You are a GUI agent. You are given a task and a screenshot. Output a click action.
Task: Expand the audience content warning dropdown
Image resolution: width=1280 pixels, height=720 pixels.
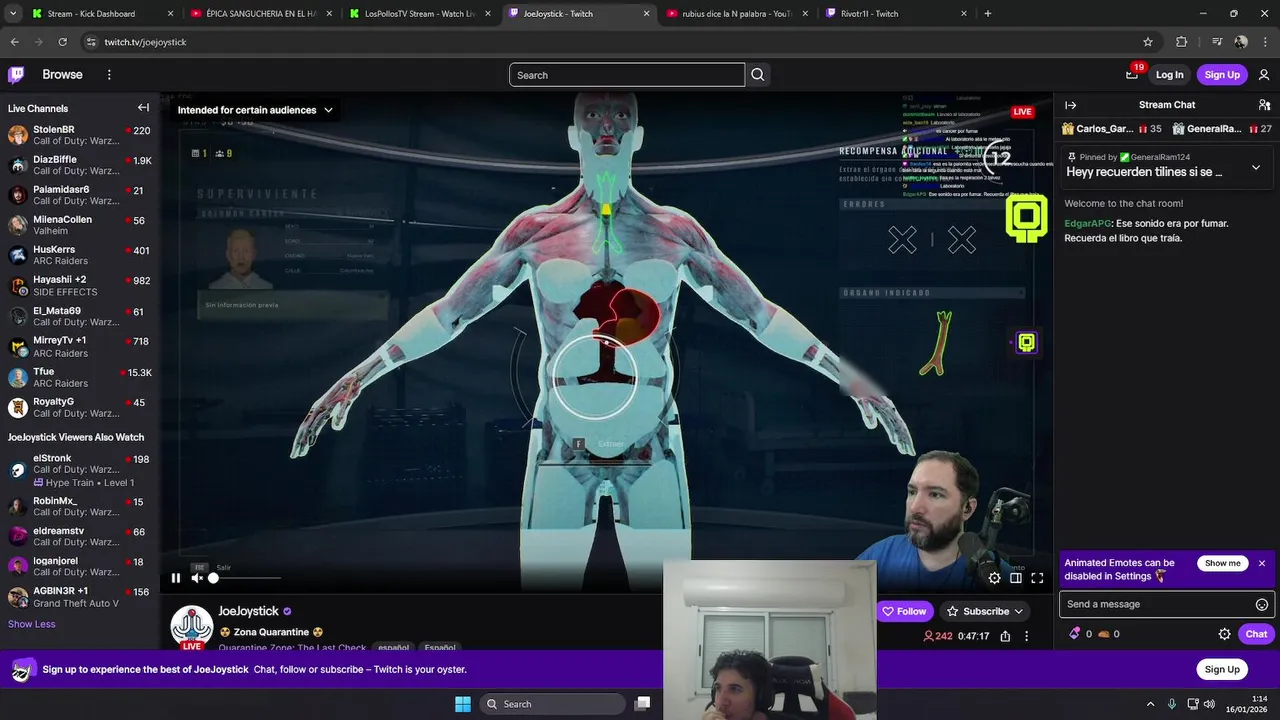coord(255,110)
